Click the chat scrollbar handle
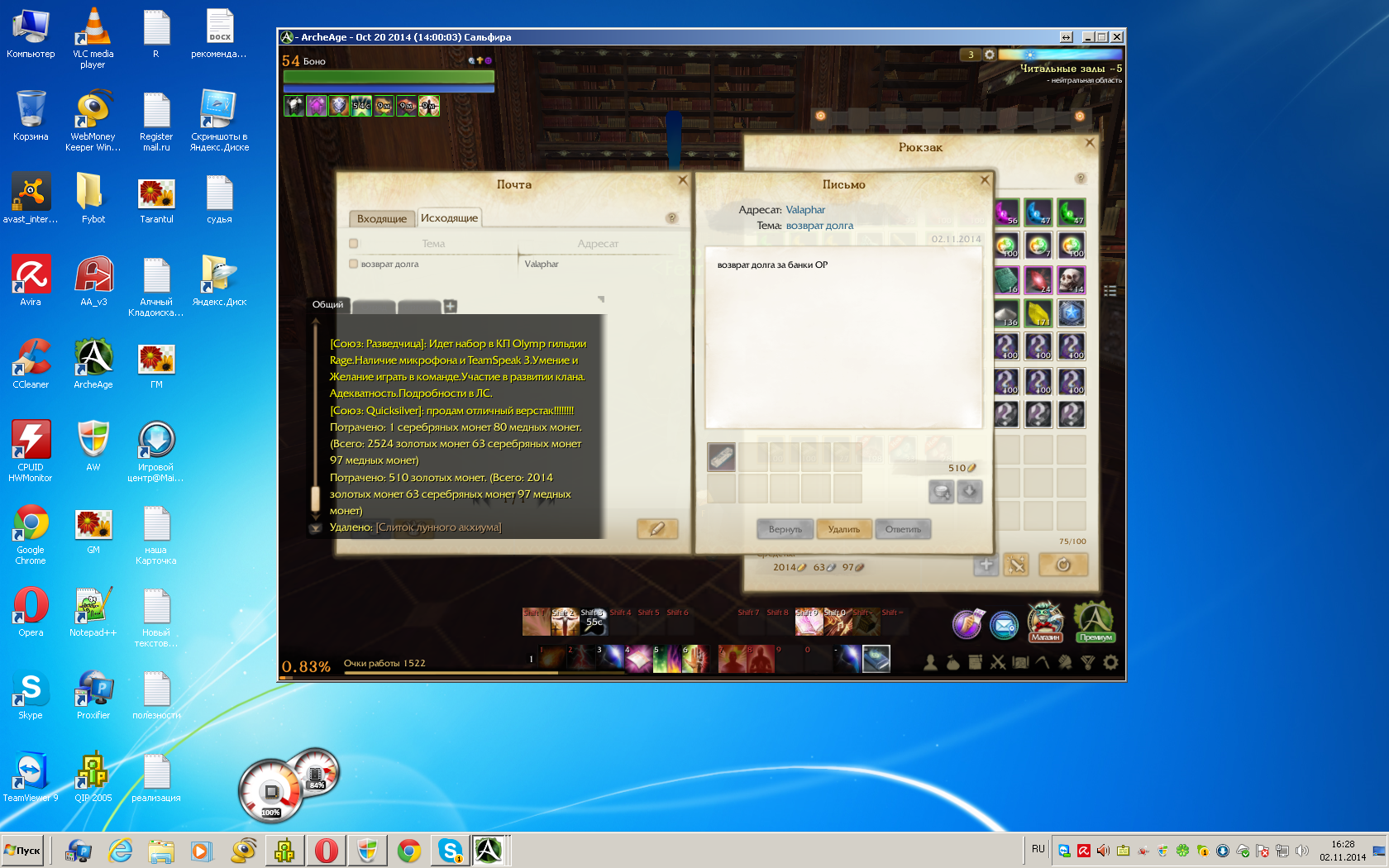Viewport: 1389px width, 868px height. [315, 498]
